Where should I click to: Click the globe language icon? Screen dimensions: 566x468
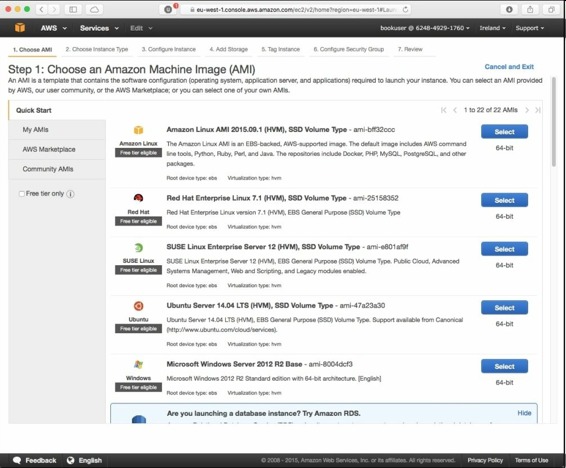coord(71,460)
